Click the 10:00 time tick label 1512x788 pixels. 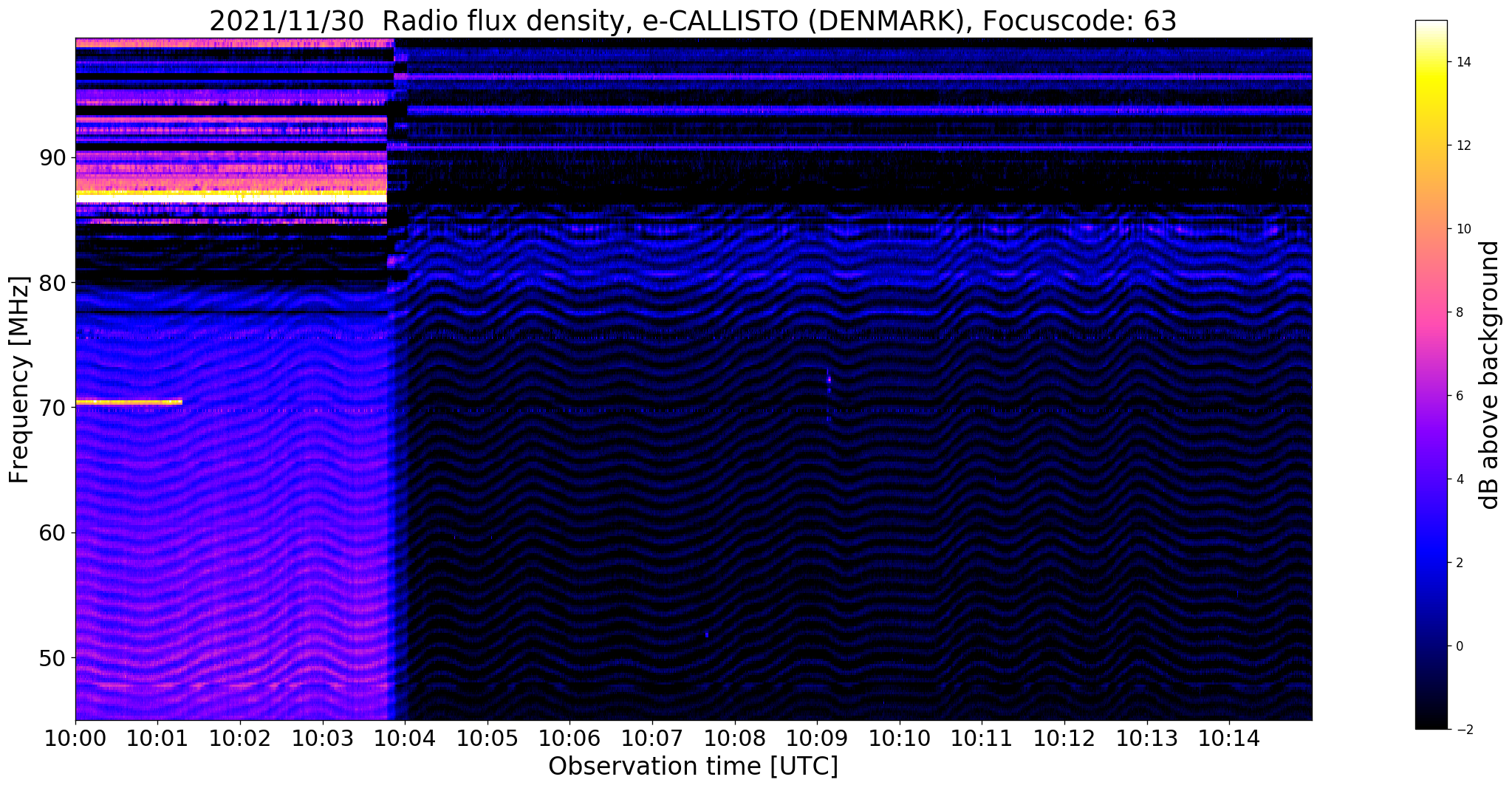pos(75,739)
